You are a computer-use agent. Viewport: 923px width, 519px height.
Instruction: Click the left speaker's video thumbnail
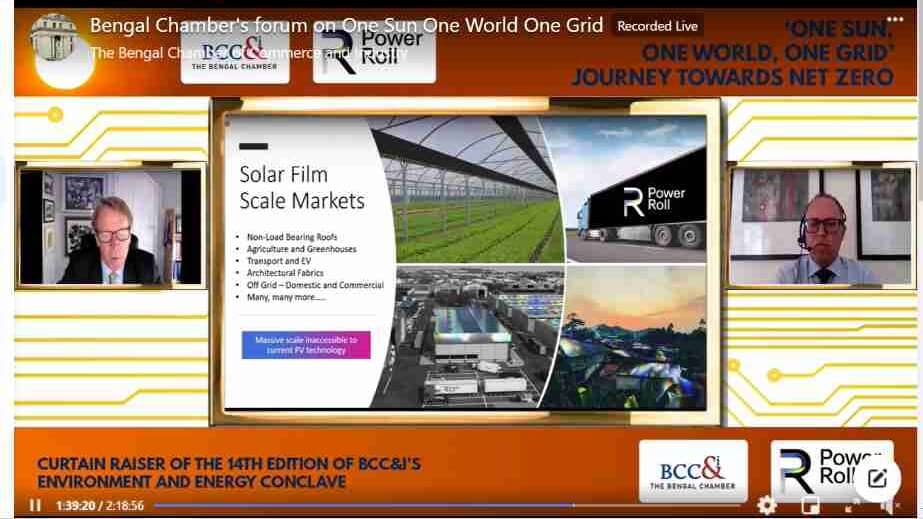click(111, 227)
